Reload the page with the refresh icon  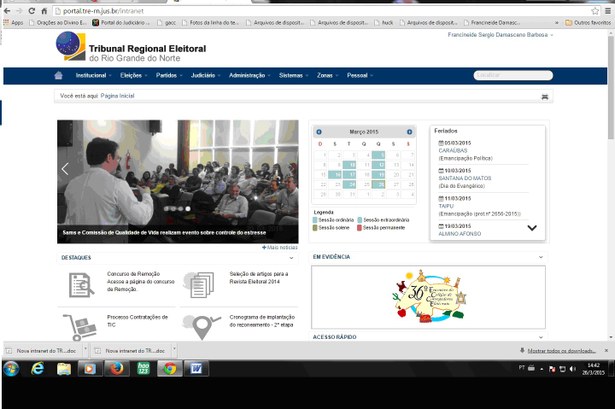32,11
